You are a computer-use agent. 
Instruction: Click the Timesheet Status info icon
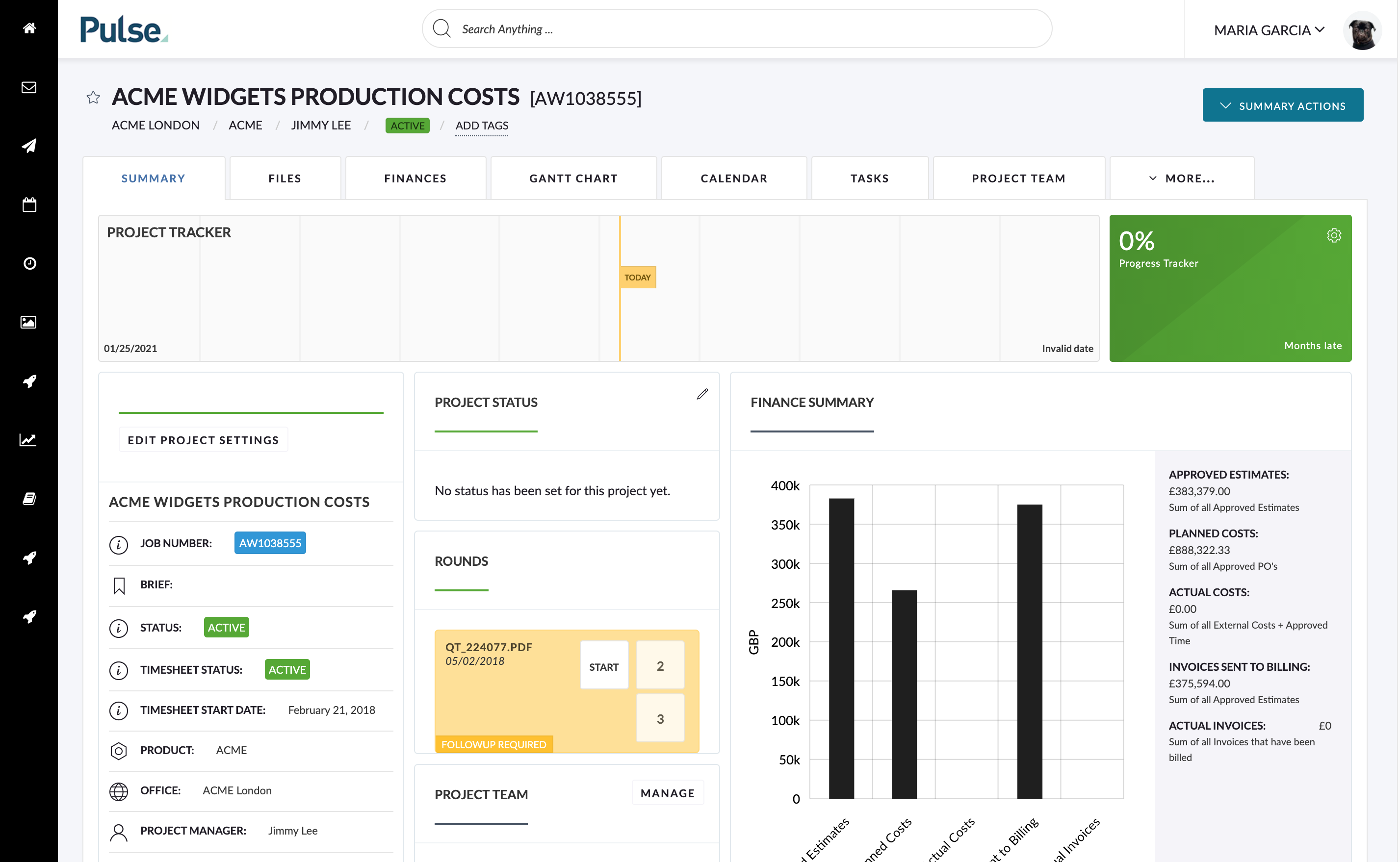(x=119, y=670)
